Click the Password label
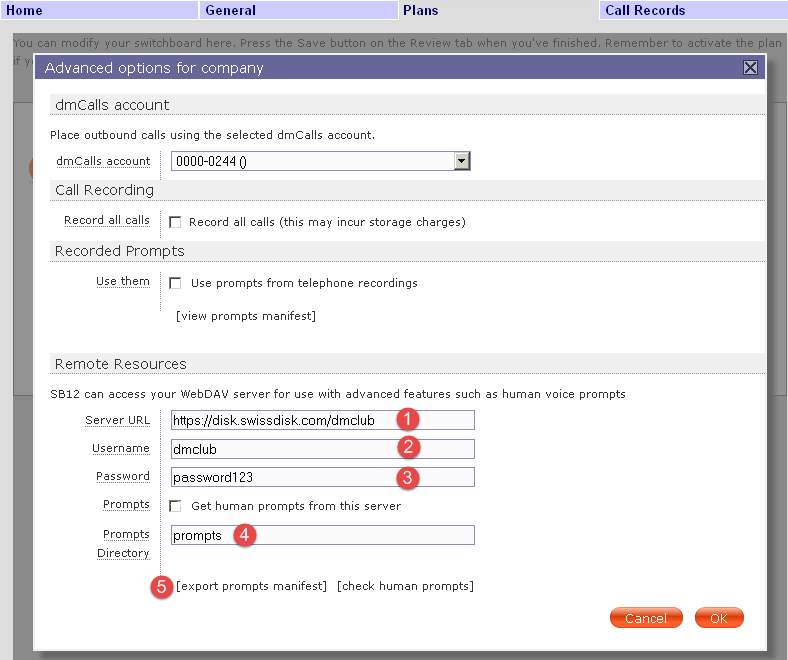Viewport: 788px width, 660px height. click(123, 477)
